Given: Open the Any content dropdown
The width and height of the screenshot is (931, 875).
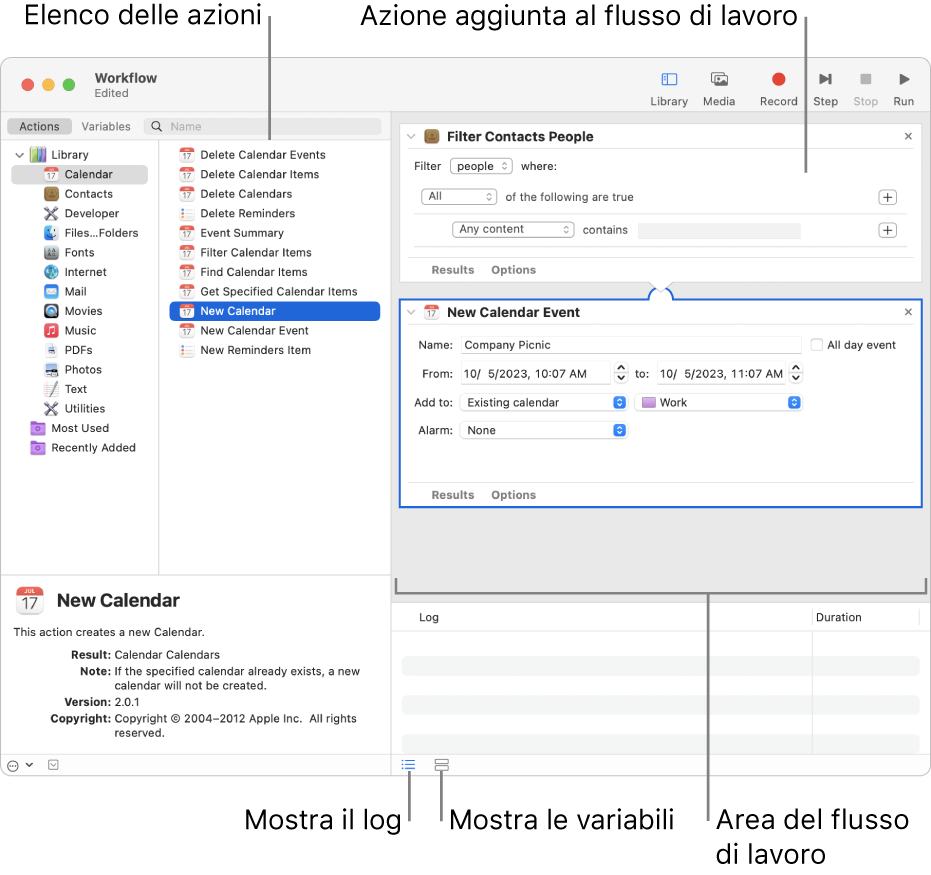Looking at the screenshot, I should (x=513, y=230).
